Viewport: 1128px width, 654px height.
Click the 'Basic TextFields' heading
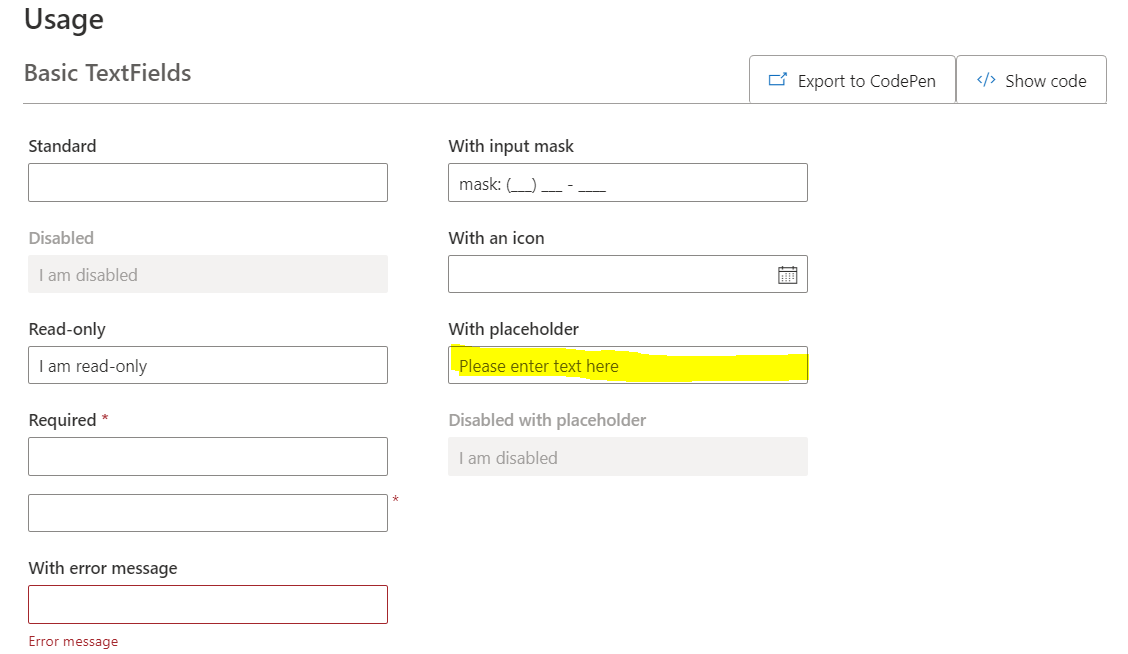point(107,73)
